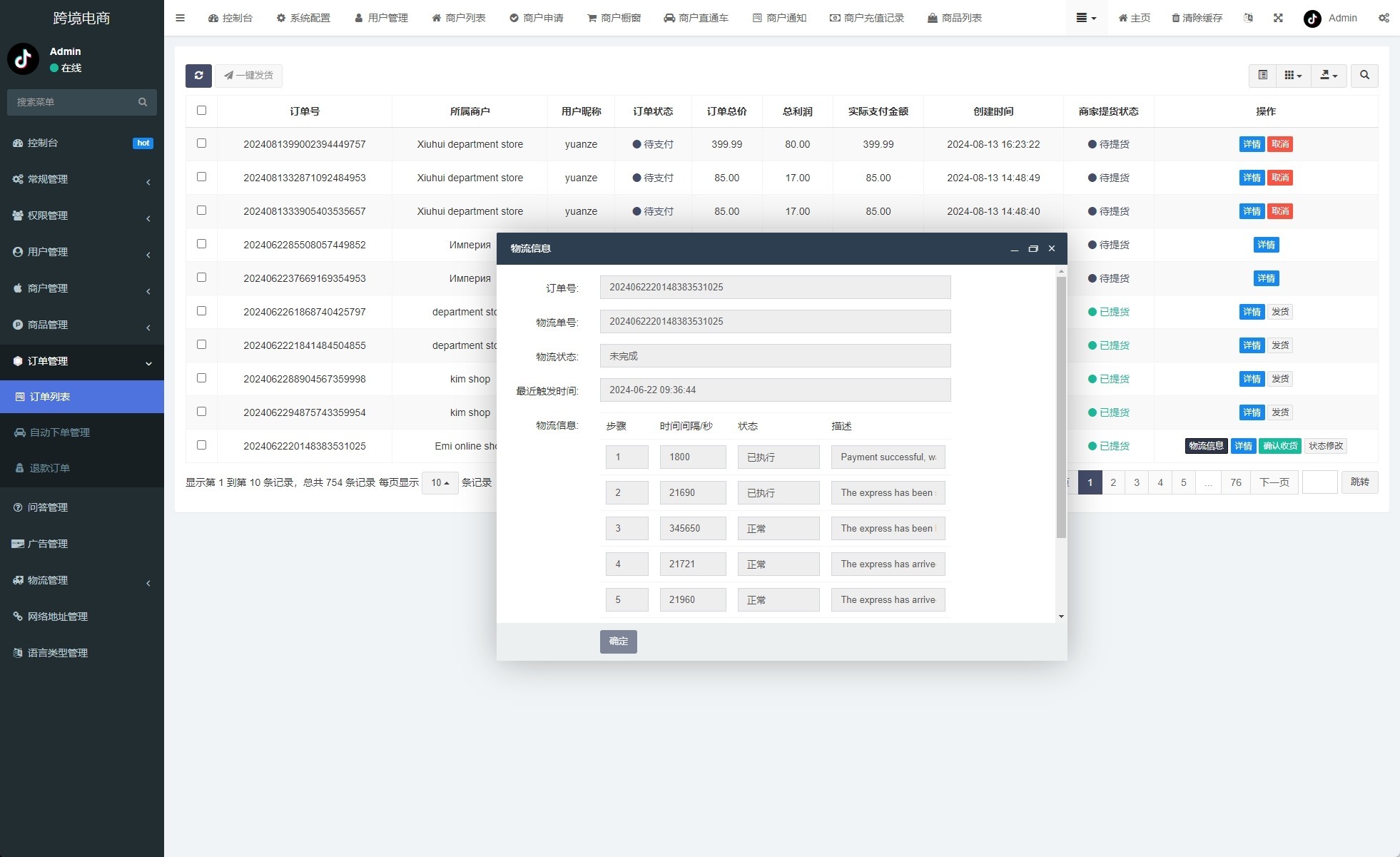The image size is (1400, 857).
Task: Toggle the checkbox for first order row
Action: tap(201, 143)
